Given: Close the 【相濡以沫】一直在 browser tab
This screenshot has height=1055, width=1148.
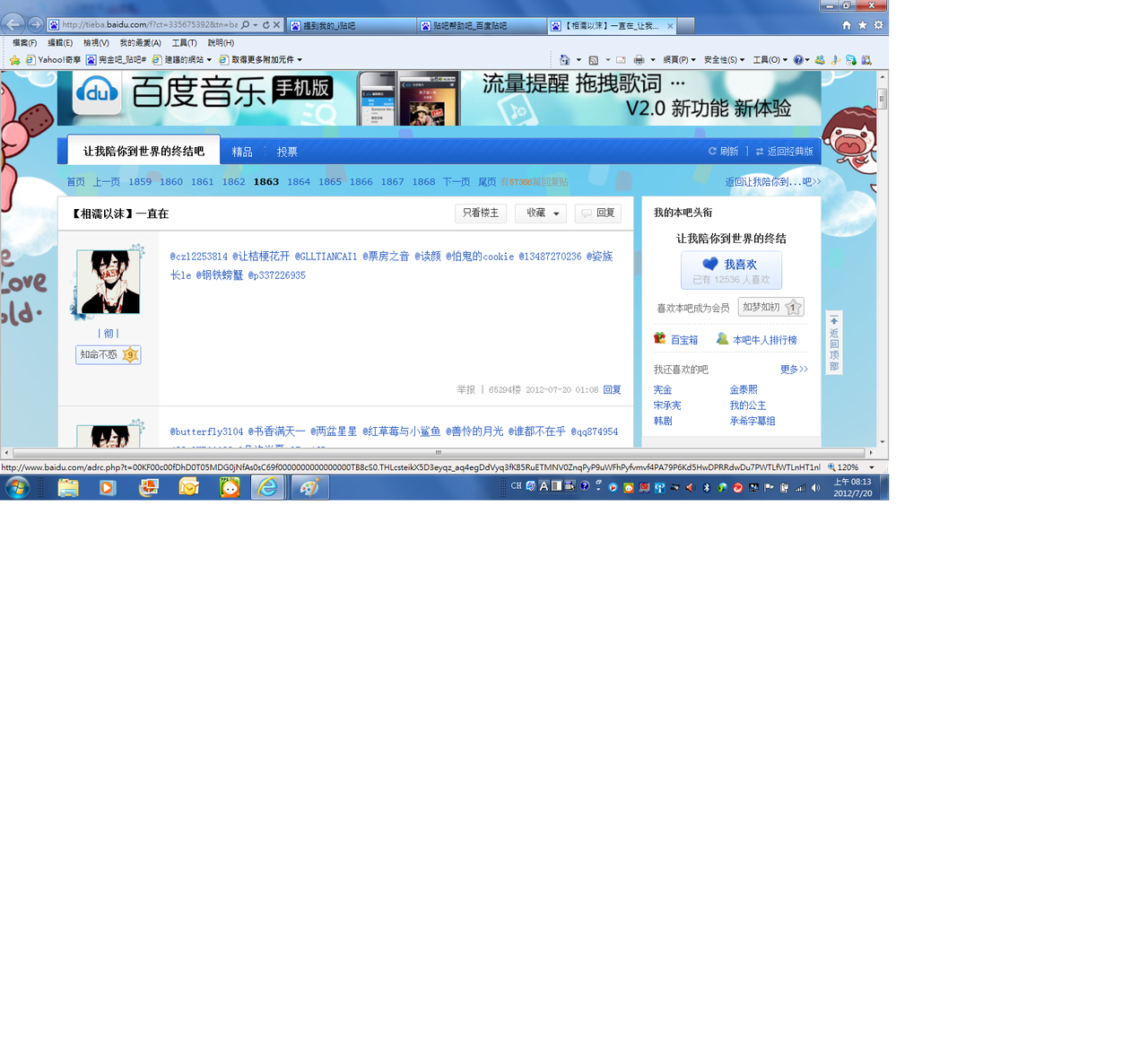Looking at the screenshot, I should pos(670,26).
